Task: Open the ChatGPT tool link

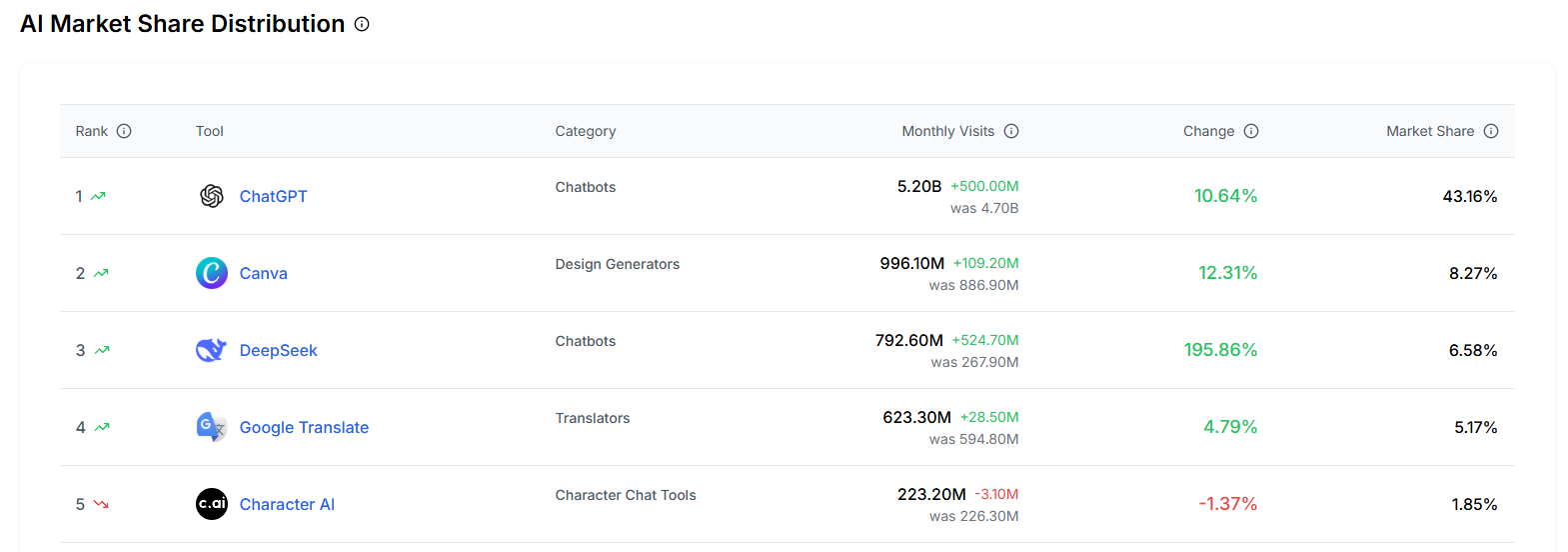Action: click(273, 196)
